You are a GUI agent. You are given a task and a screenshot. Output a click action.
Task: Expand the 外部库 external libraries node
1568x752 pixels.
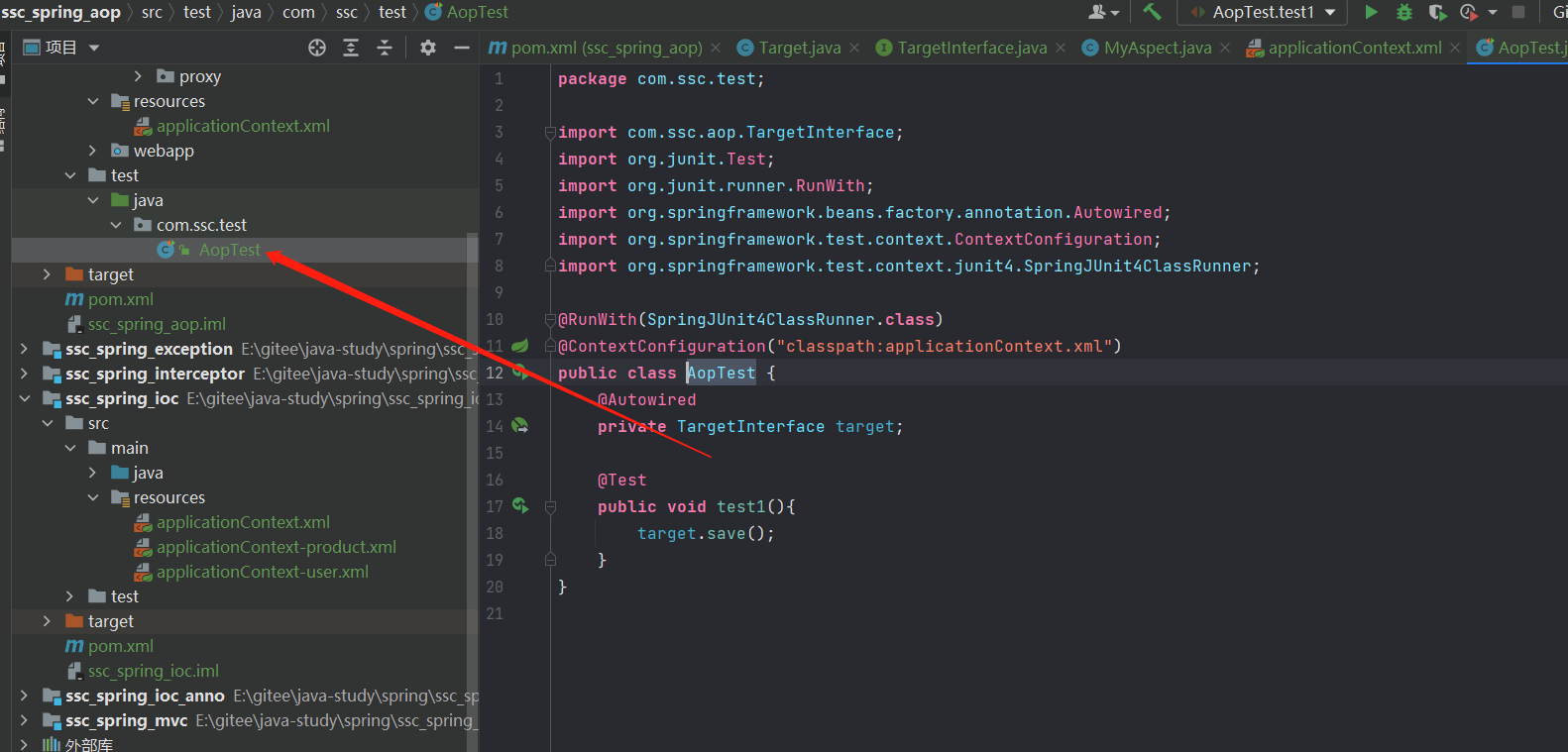[x=24, y=744]
